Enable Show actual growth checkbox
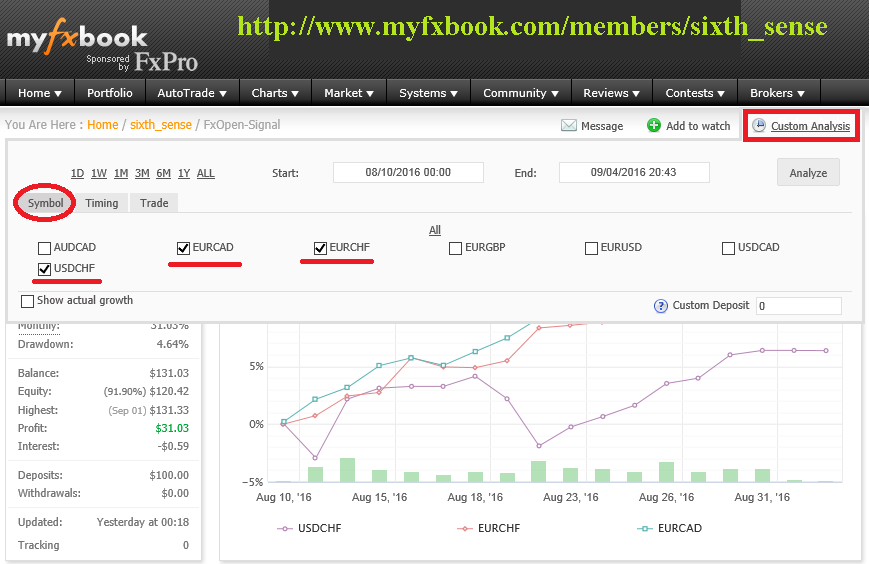The height and width of the screenshot is (564, 869). tap(27, 301)
